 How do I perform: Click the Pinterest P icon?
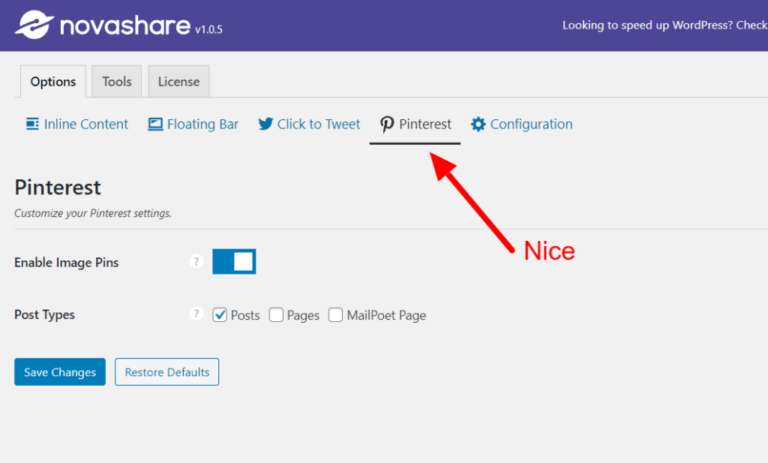[387, 124]
